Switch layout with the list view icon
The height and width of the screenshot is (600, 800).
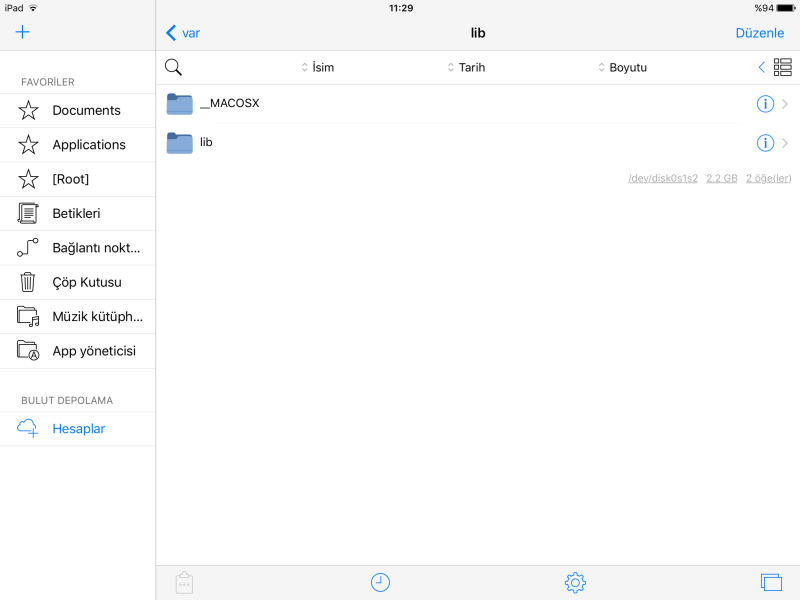point(782,67)
